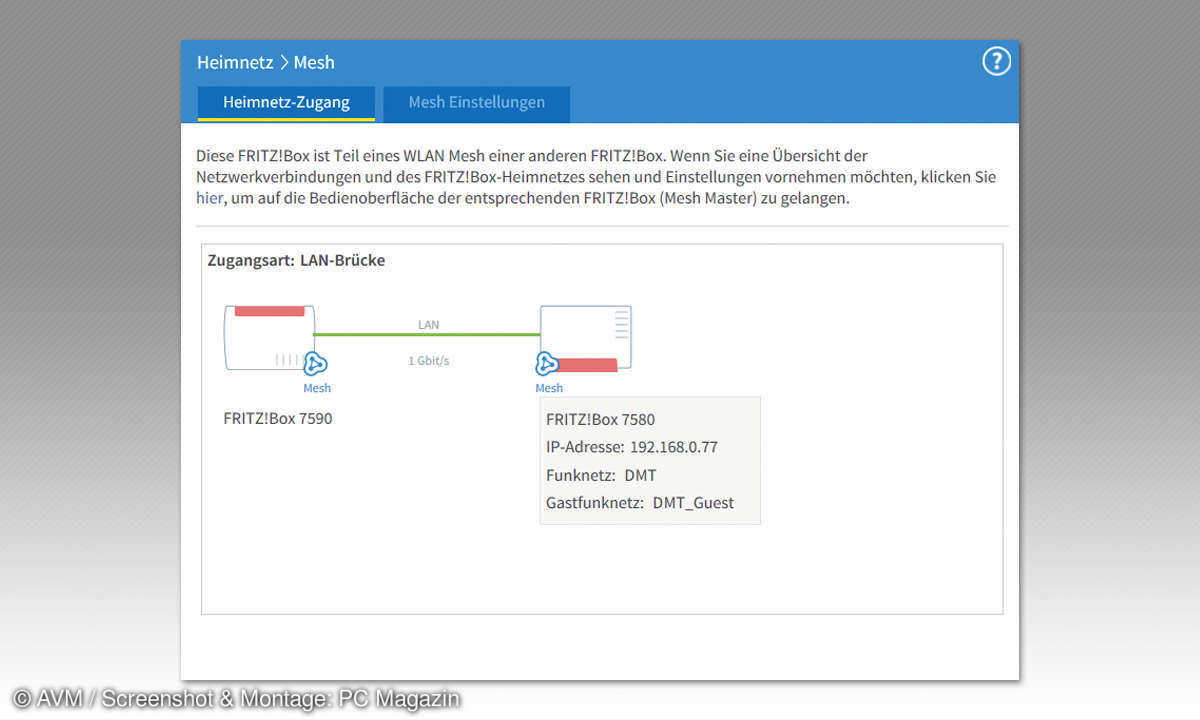Click the Funknetz DMT entry

[x=601, y=475]
